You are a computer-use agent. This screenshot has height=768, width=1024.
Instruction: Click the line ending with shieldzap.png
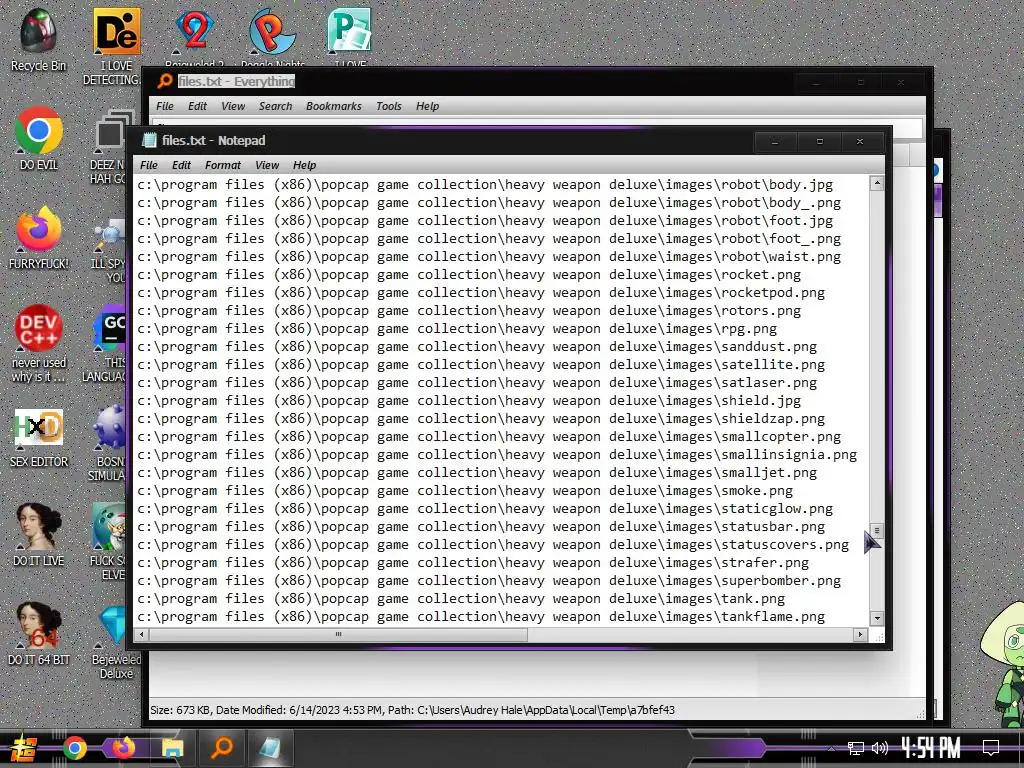(481, 419)
